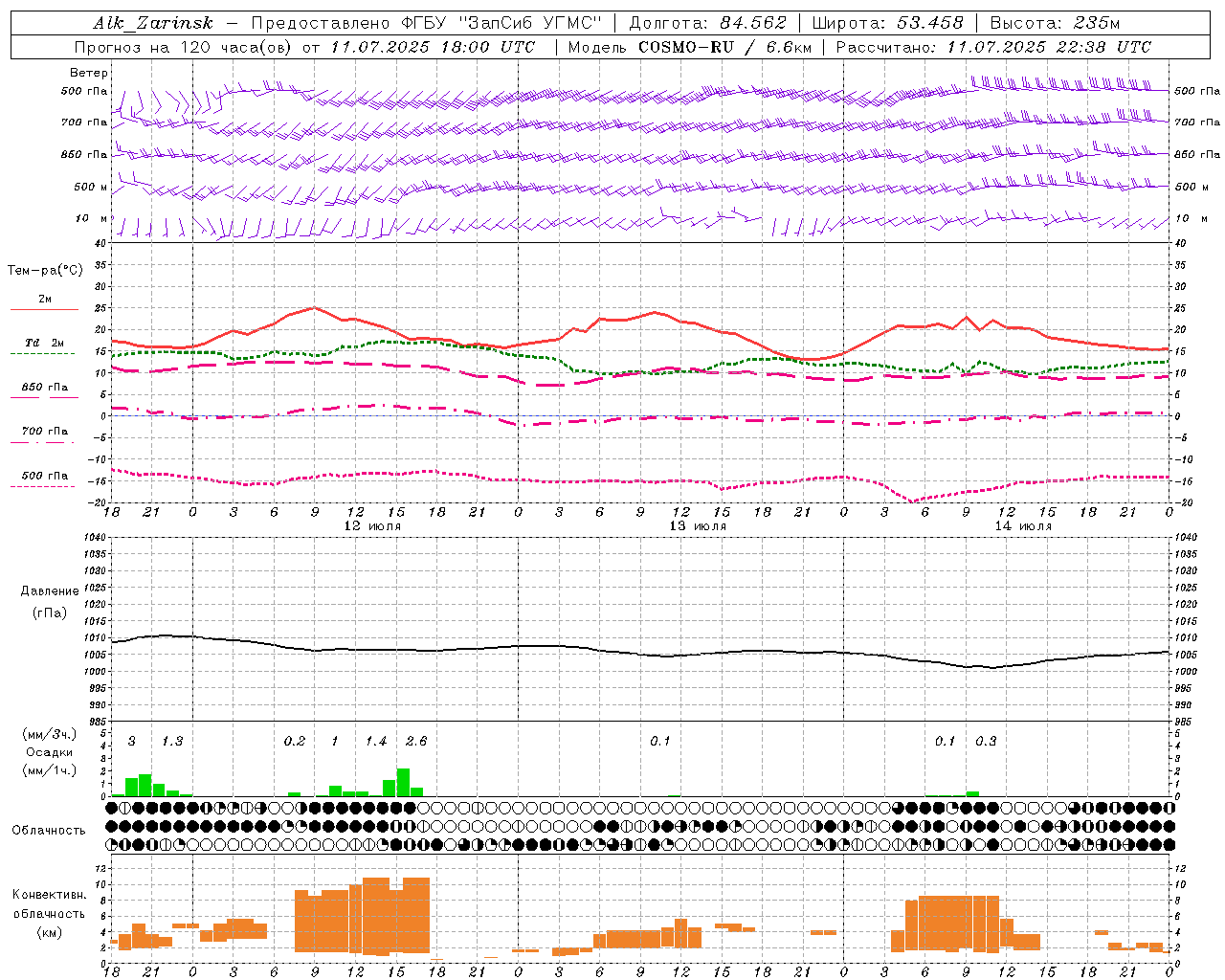This screenshot has height=980, width=1225.
Task: Click the 2.6 precipitation total value
Action: click(x=416, y=742)
